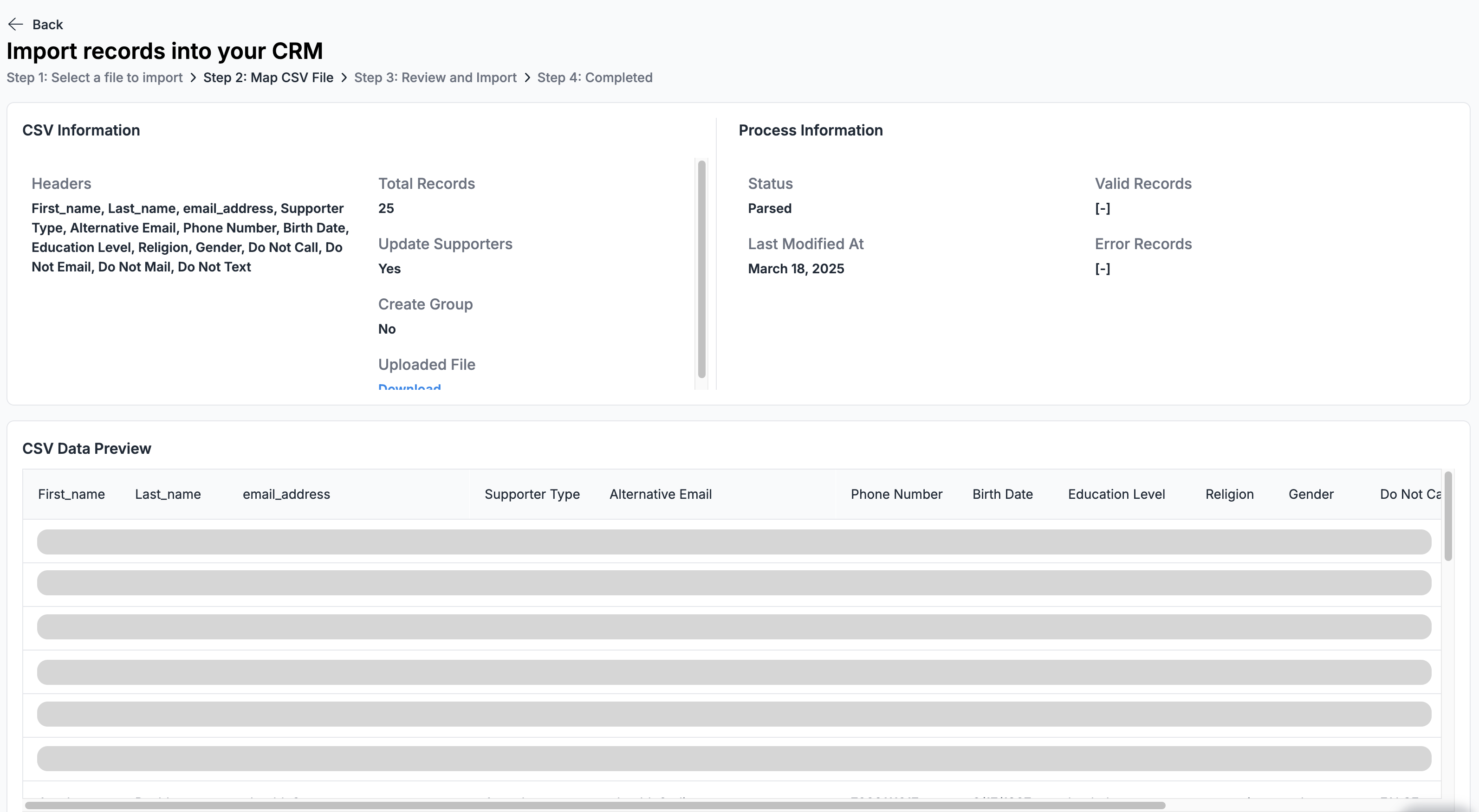The image size is (1479, 812).
Task: Click the CSV Data Preview horizontal scrollbar
Action: click(x=595, y=805)
